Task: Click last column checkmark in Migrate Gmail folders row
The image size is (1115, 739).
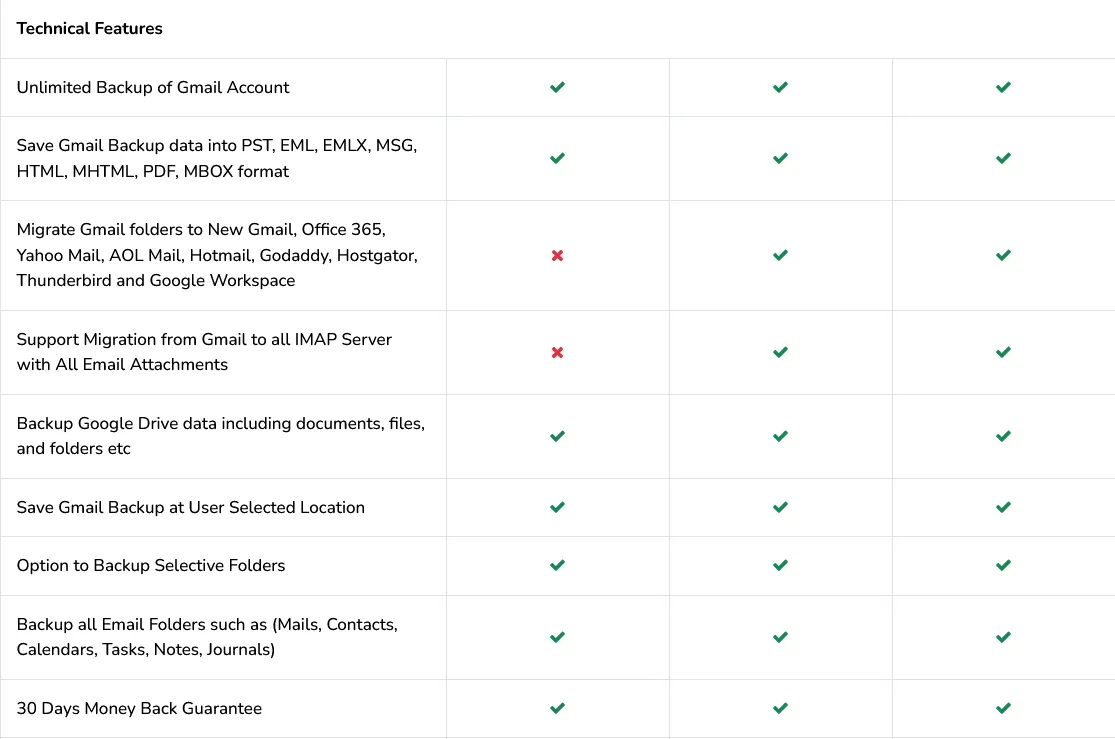Action: click(x=1003, y=256)
